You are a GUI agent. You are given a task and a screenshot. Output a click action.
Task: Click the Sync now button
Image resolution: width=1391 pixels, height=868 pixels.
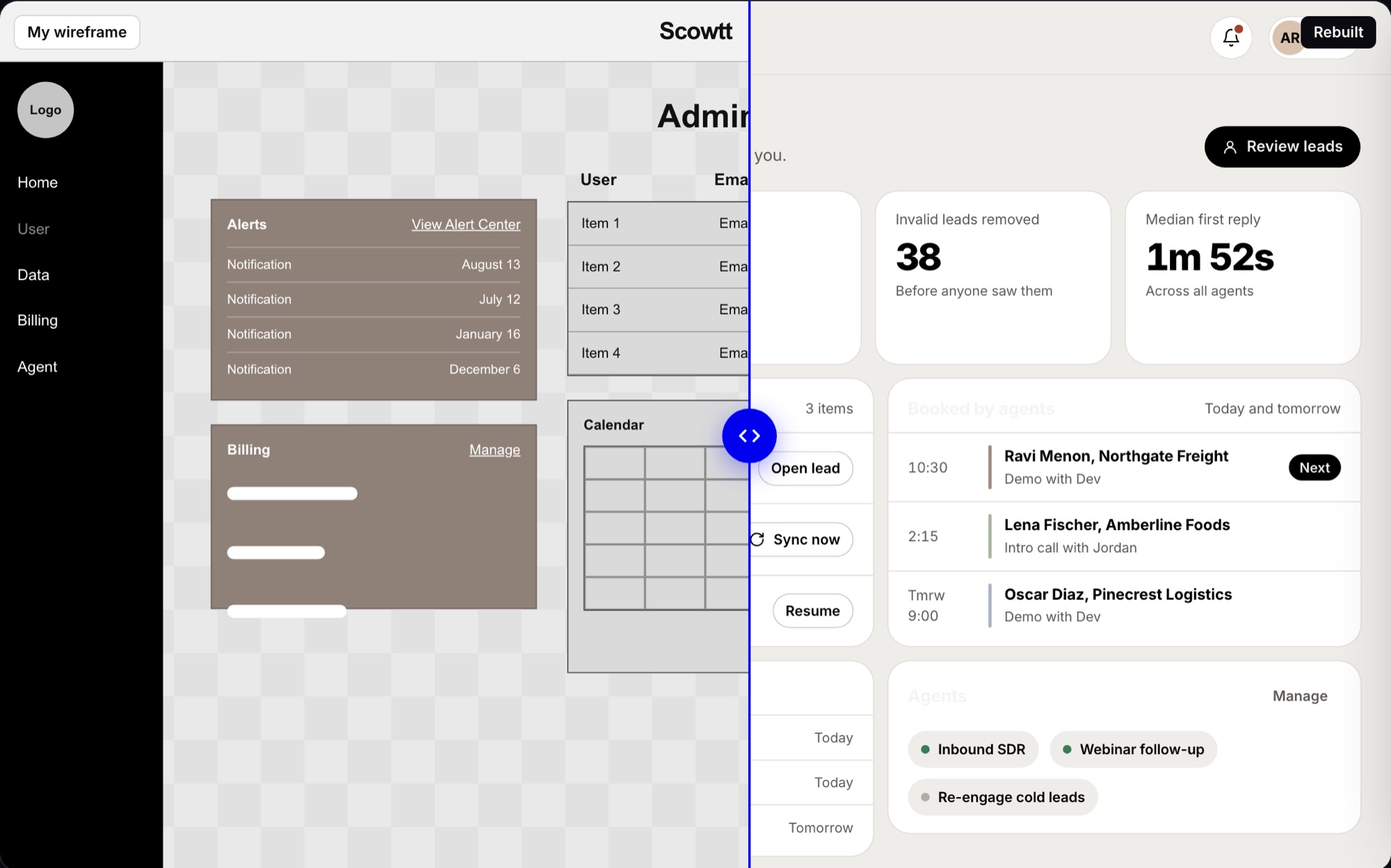click(x=801, y=540)
